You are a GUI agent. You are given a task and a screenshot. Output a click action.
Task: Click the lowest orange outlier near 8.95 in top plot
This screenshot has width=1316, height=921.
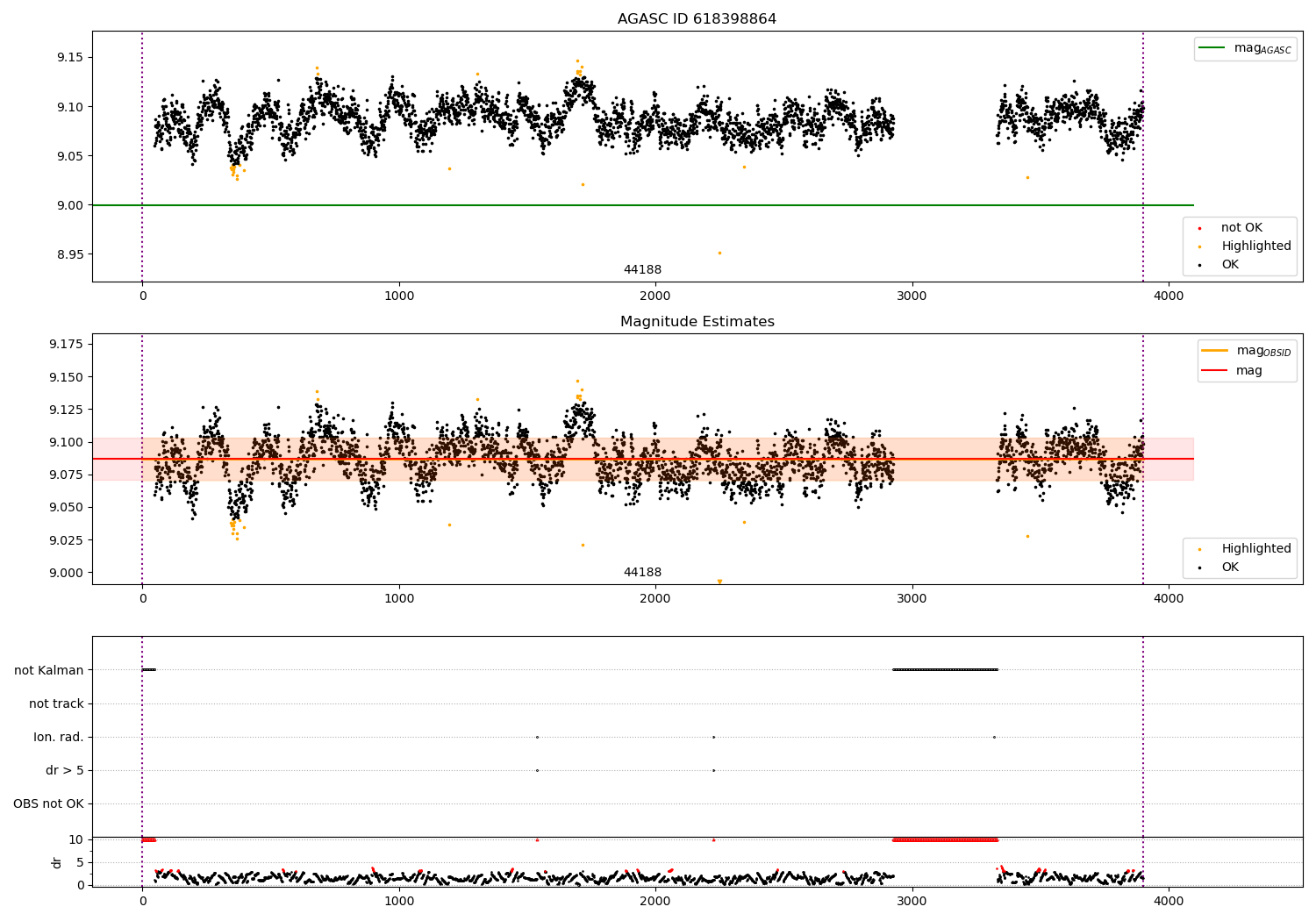(x=719, y=253)
